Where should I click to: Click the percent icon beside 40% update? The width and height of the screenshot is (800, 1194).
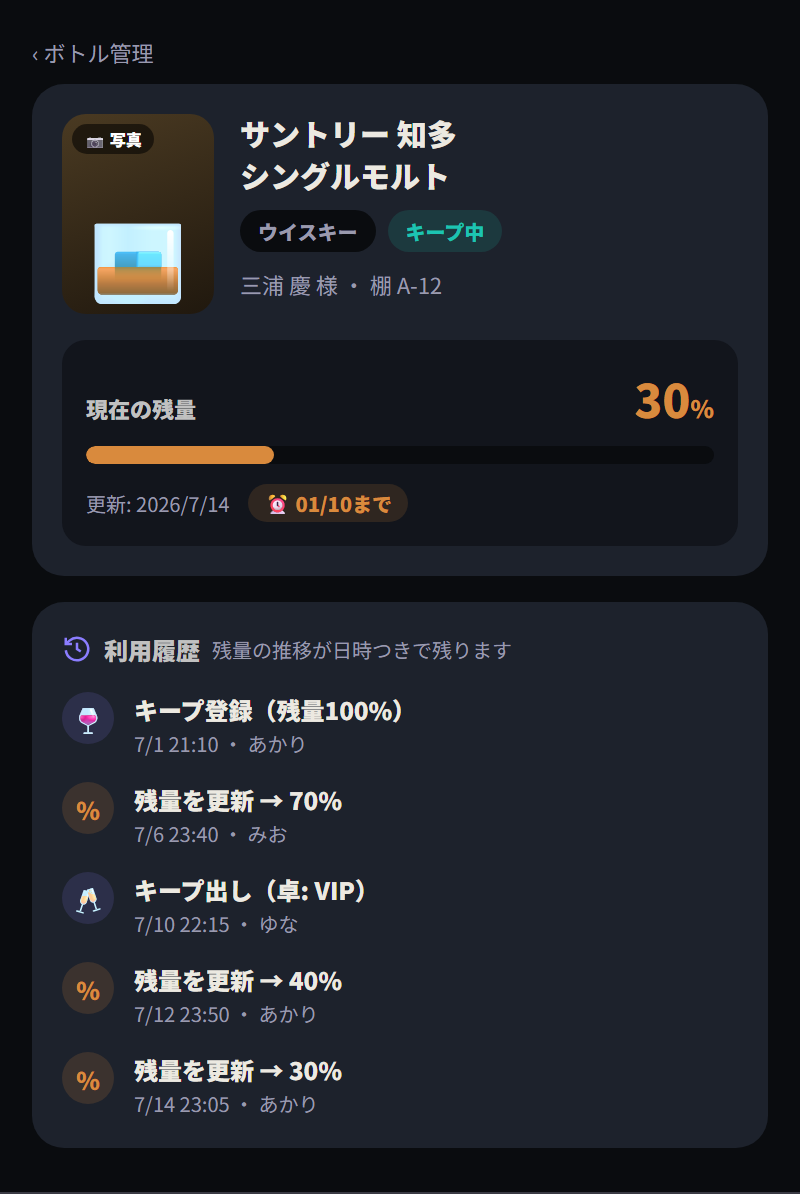[x=88, y=988]
